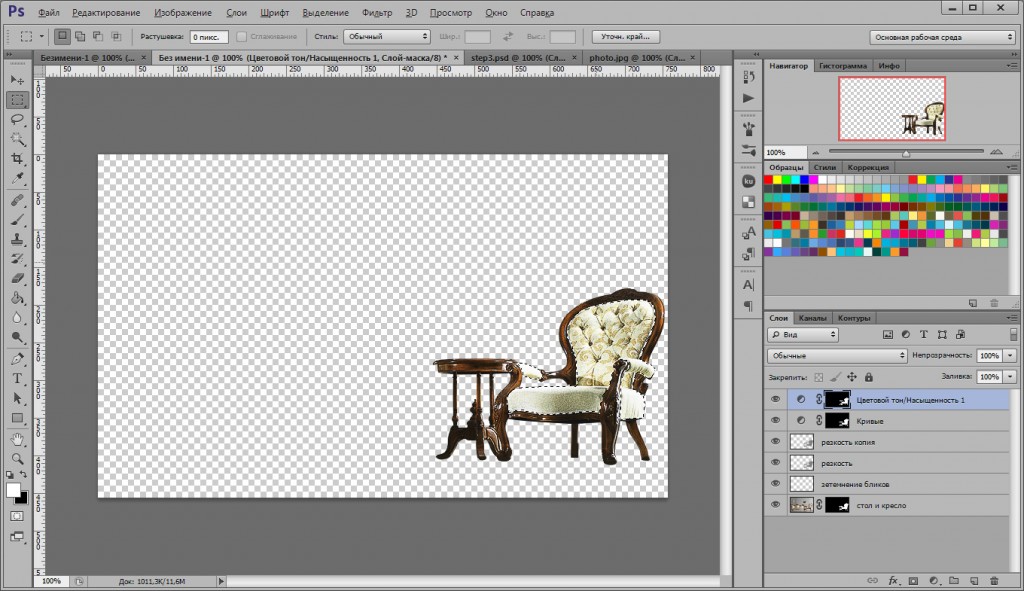The image size is (1024, 591).
Task: Select the Eyedropper tool
Action: [x=17, y=178]
